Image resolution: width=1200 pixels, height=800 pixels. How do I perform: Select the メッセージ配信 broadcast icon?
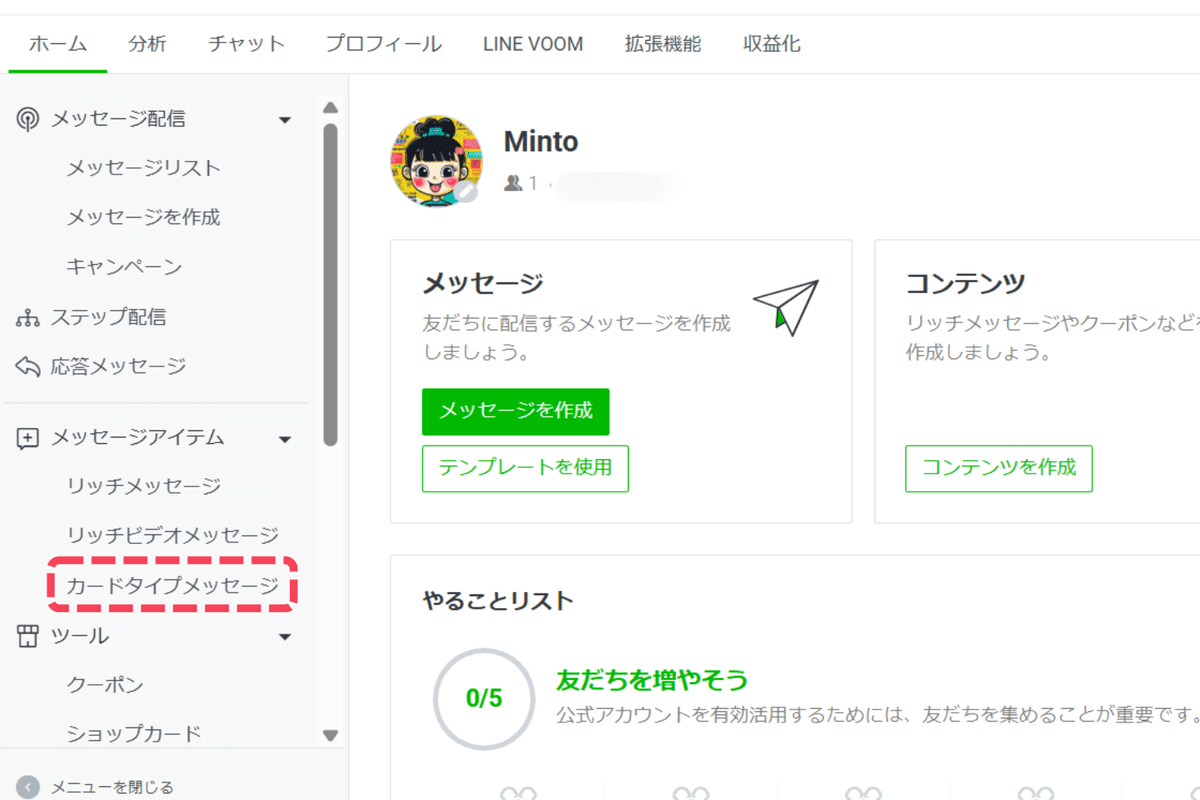pyautogui.click(x=28, y=118)
